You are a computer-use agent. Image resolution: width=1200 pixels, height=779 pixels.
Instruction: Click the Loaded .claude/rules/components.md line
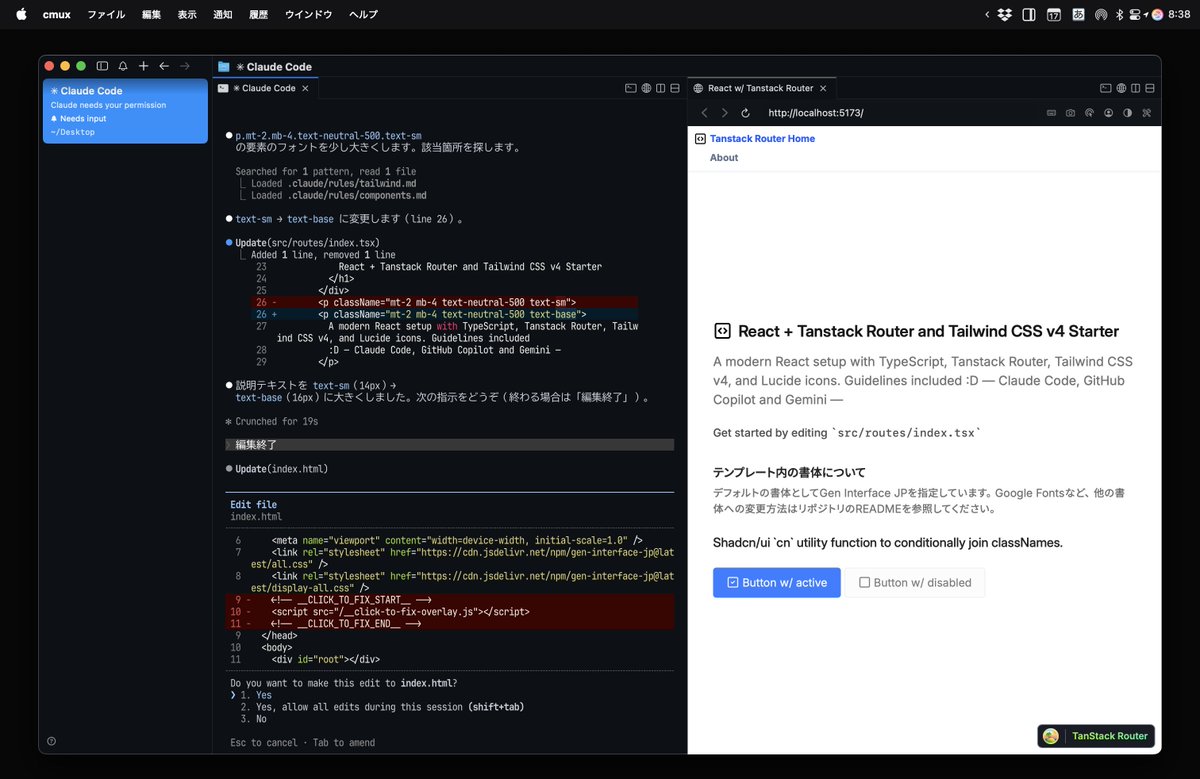[339, 196]
